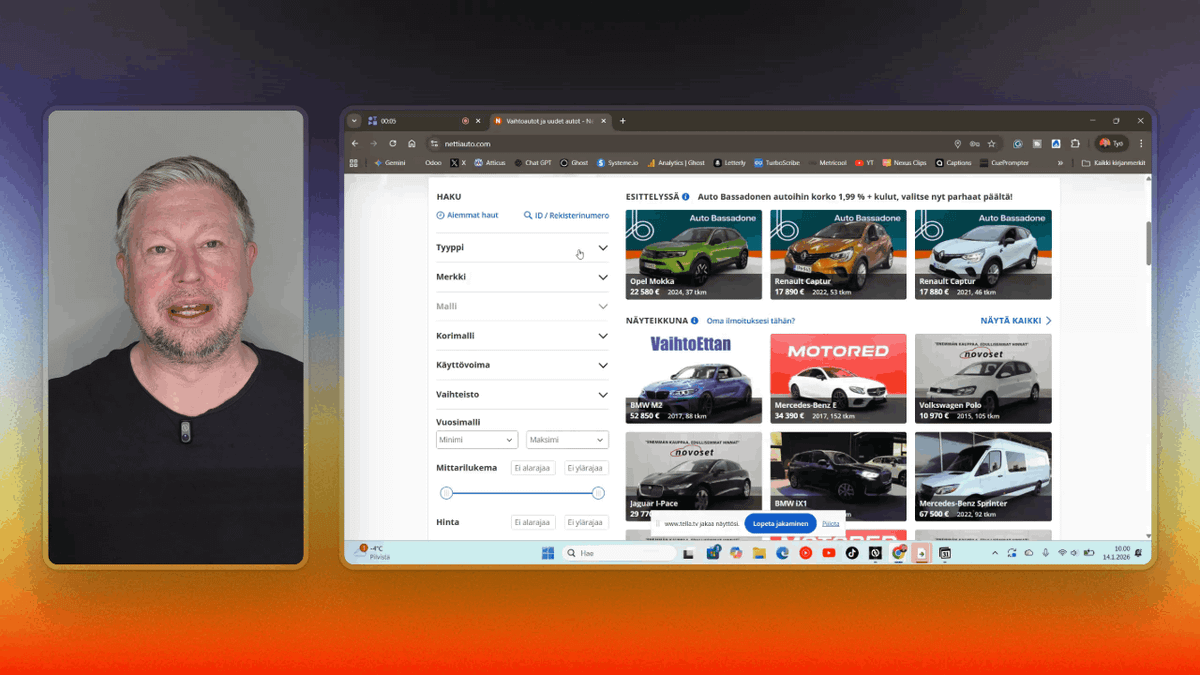This screenshot has height=675, width=1200.
Task: Open the Kaikki kirjanmerkit folder
Action: click(x=1113, y=163)
